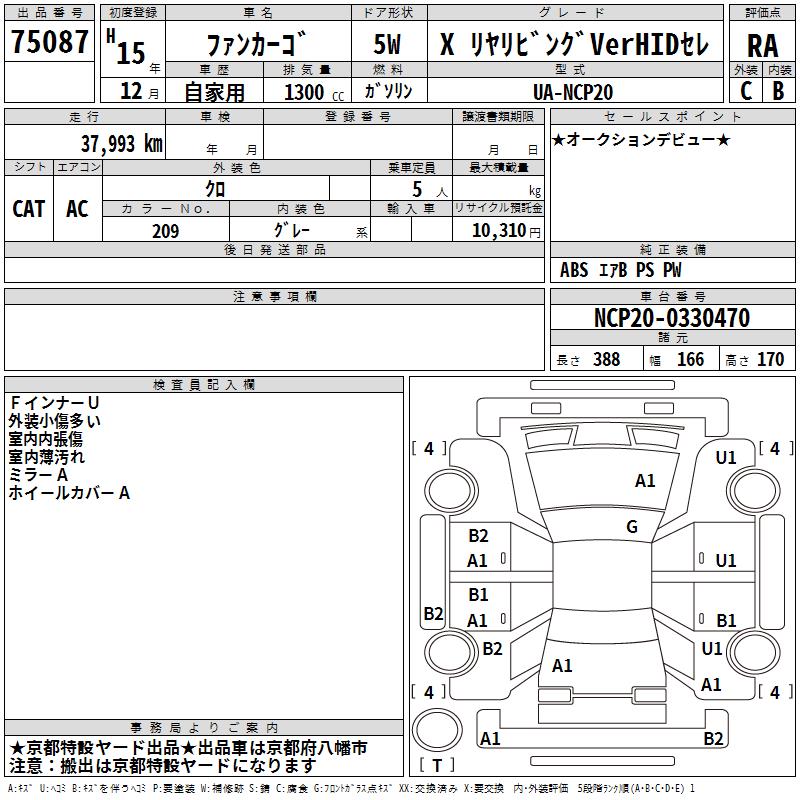
Task: Click door type 5W value
Action: point(388,44)
